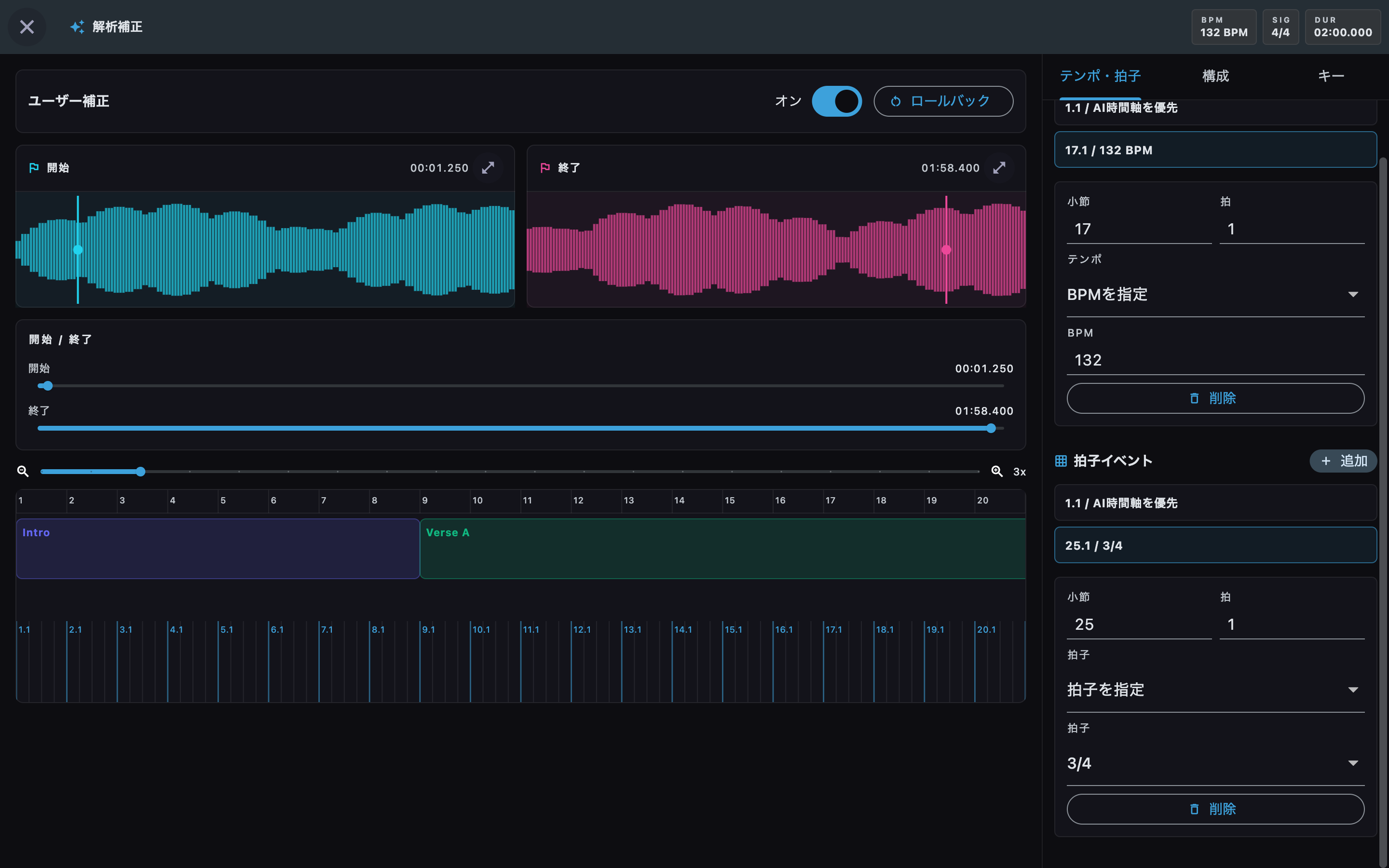1389x868 pixels.
Task: Click the 小節 field showing 25
Action: coord(1139,624)
